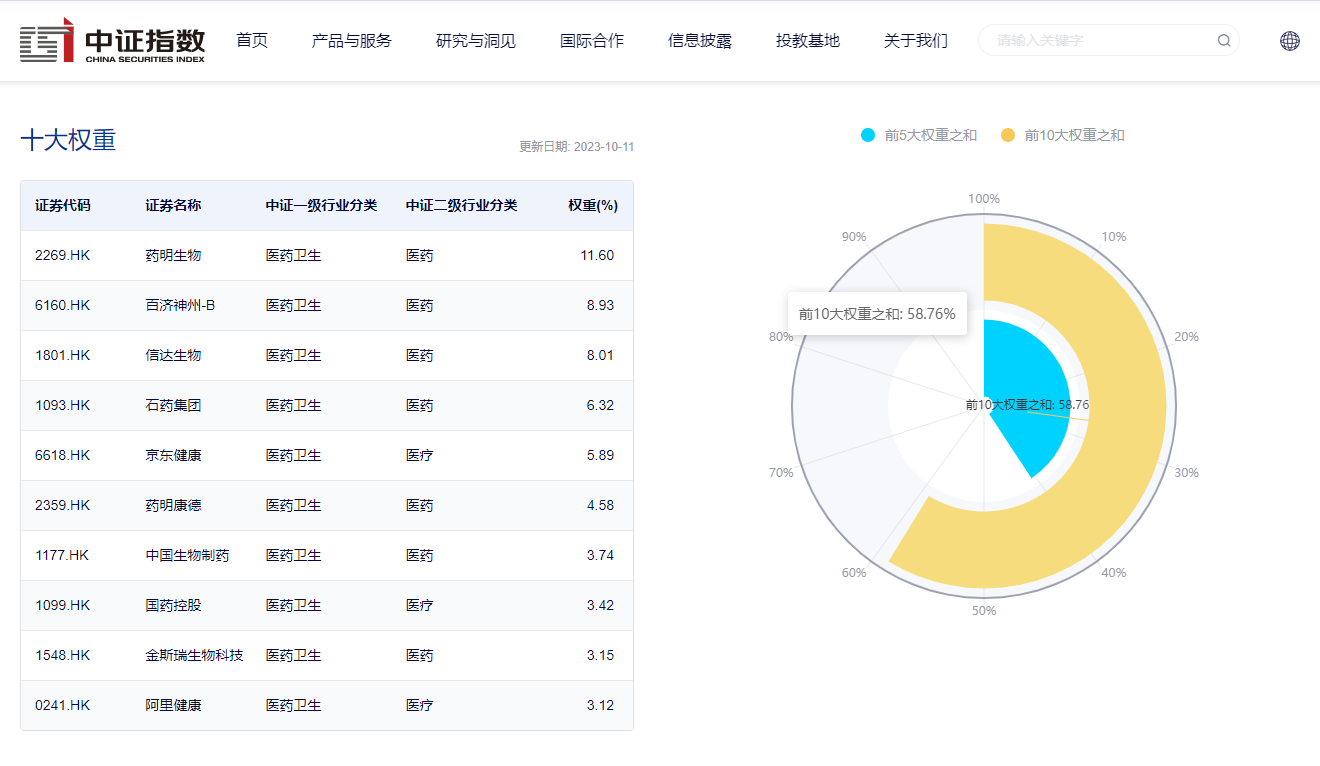
Task: Select stock code 0241.HK
Action: (62, 705)
